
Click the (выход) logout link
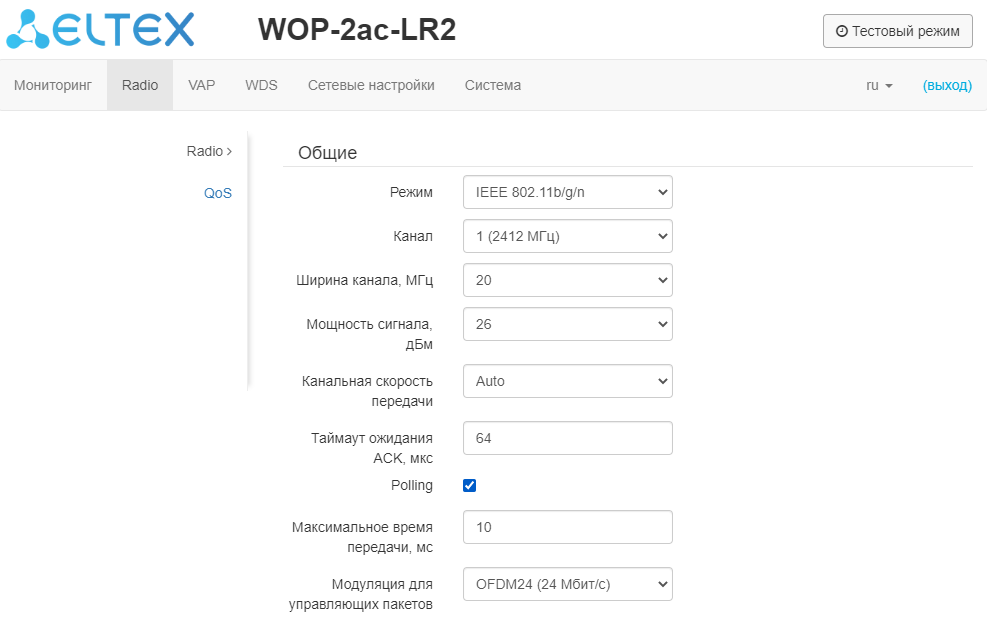coord(947,85)
